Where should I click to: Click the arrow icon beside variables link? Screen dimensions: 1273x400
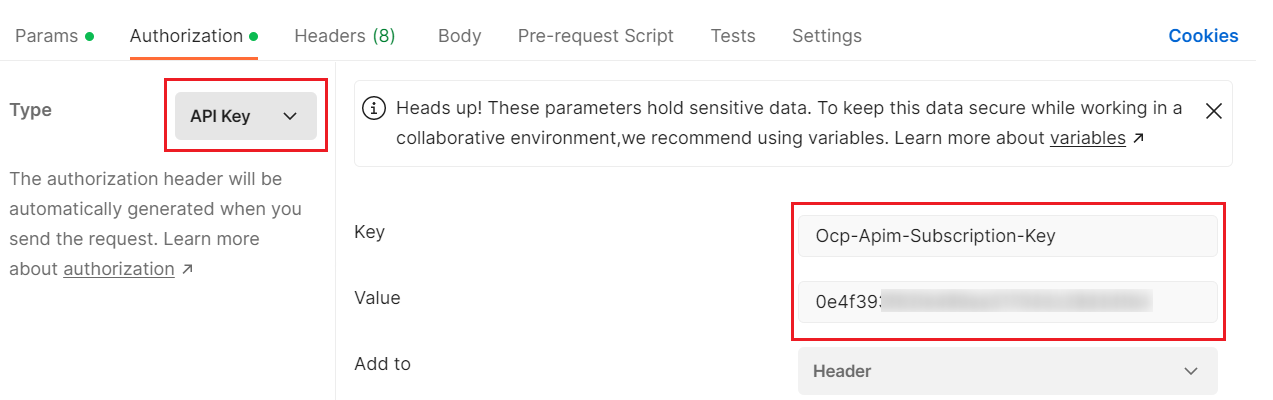click(1137, 139)
